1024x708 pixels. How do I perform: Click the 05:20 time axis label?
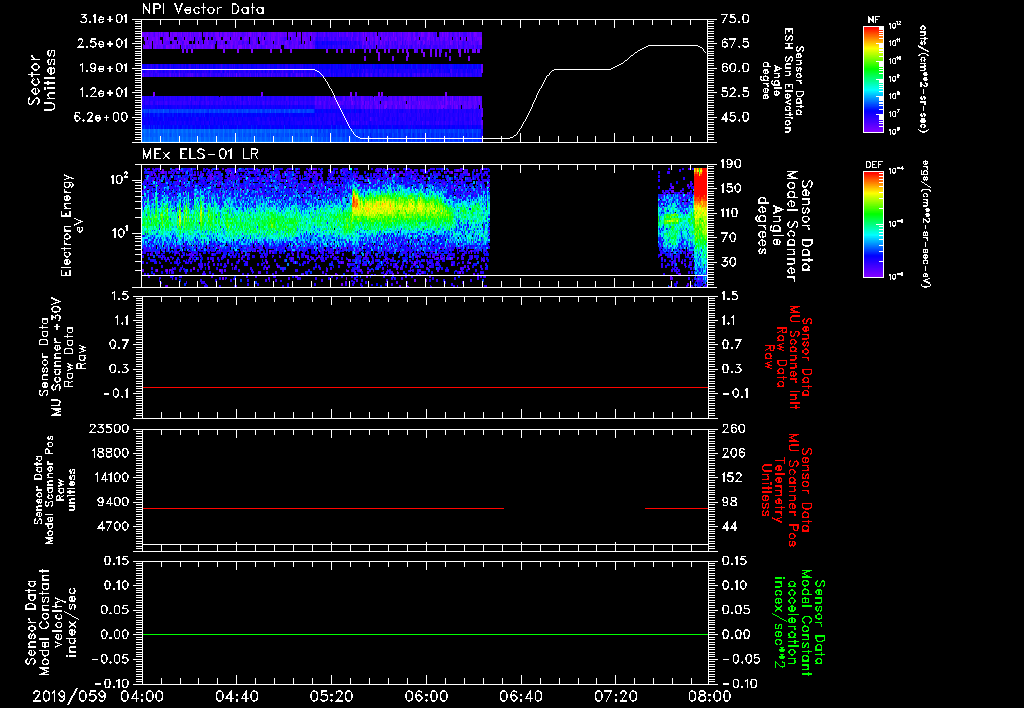pyautogui.click(x=331, y=696)
